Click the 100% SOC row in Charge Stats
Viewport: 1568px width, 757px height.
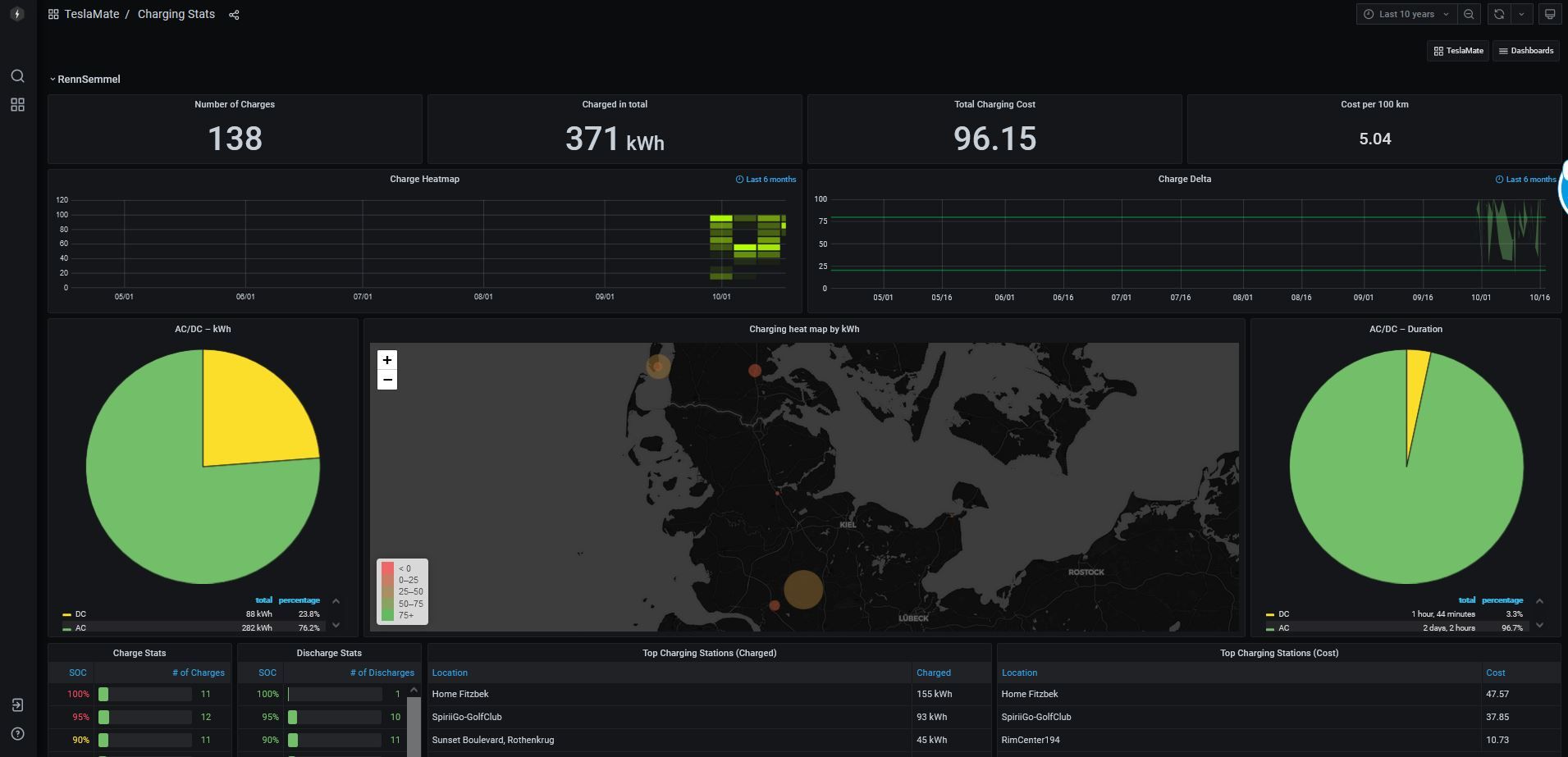pyautogui.click(x=139, y=694)
